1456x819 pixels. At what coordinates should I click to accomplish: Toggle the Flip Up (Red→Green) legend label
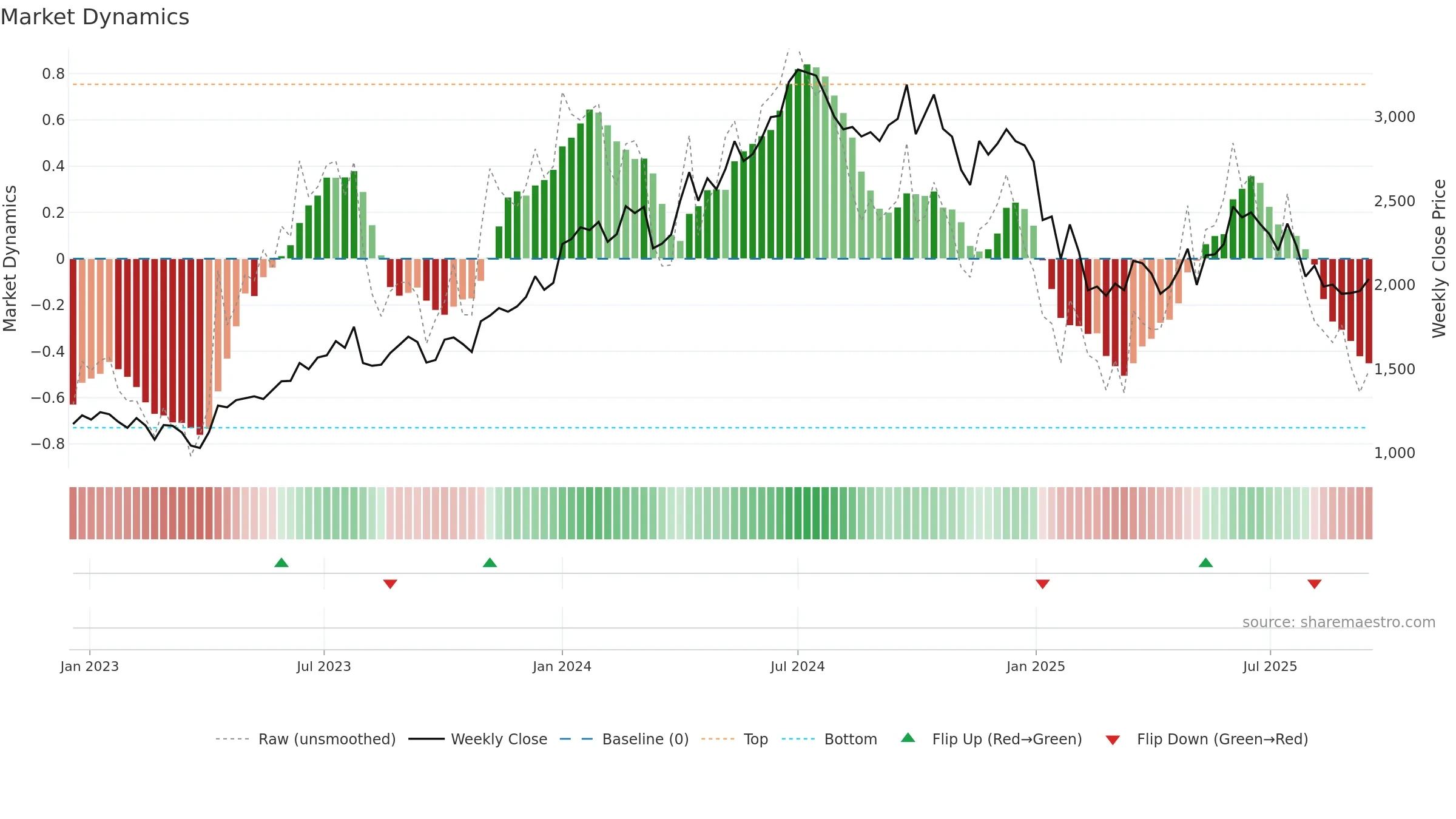(x=1007, y=739)
